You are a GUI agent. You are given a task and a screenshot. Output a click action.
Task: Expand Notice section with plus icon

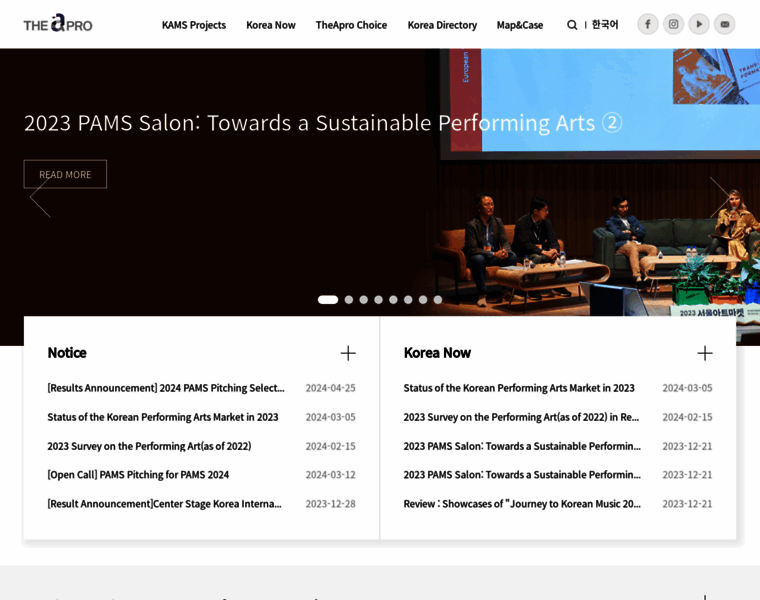[348, 353]
